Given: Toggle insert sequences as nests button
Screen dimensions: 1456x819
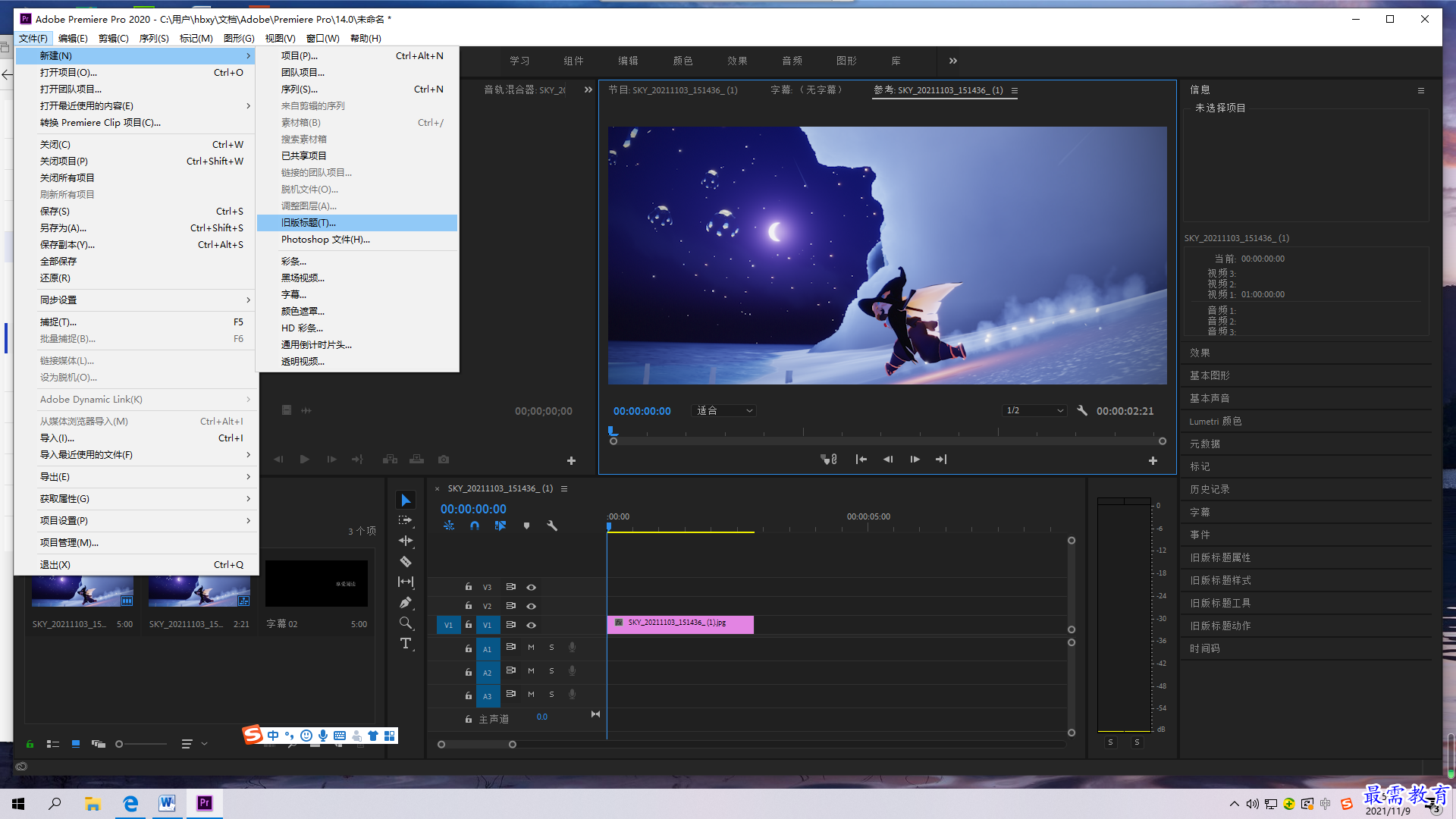Looking at the screenshot, I should point(449,526).
